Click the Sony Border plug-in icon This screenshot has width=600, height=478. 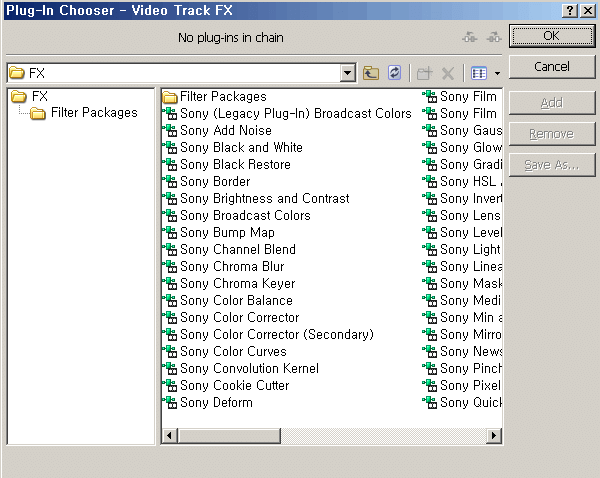click(170, 181)
